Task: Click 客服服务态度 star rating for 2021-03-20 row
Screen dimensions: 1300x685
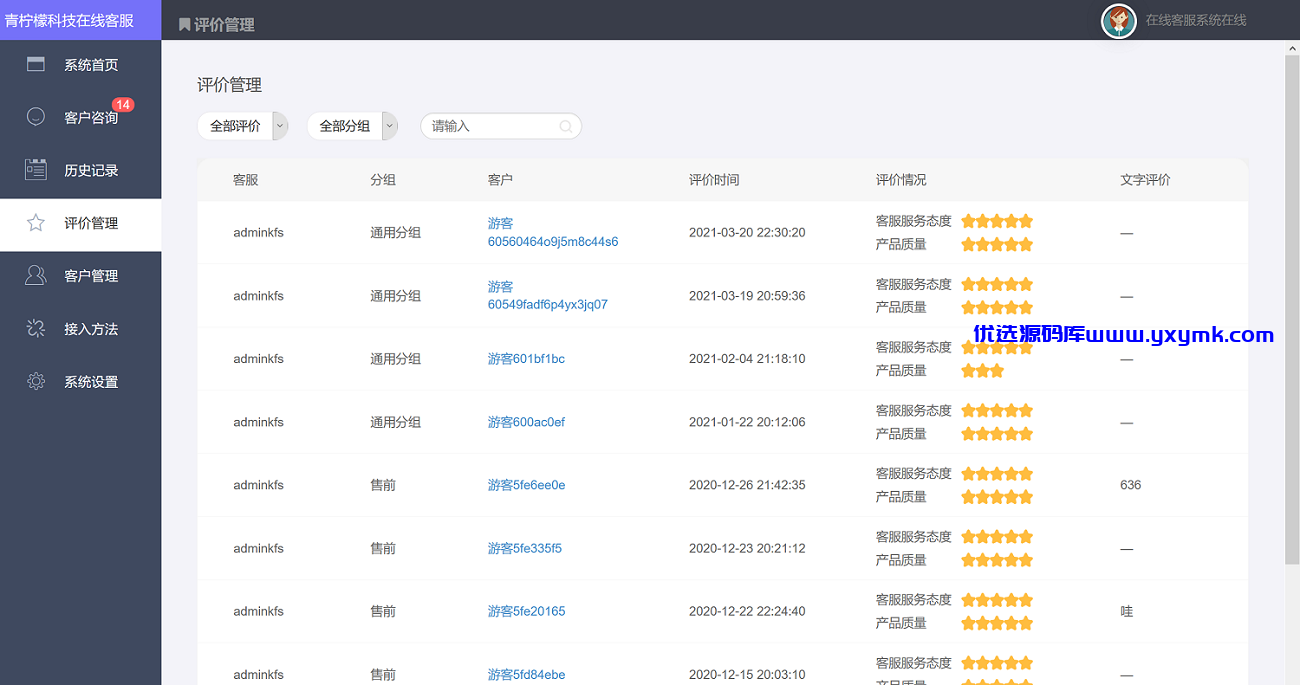Action: (x=997, y=221)
